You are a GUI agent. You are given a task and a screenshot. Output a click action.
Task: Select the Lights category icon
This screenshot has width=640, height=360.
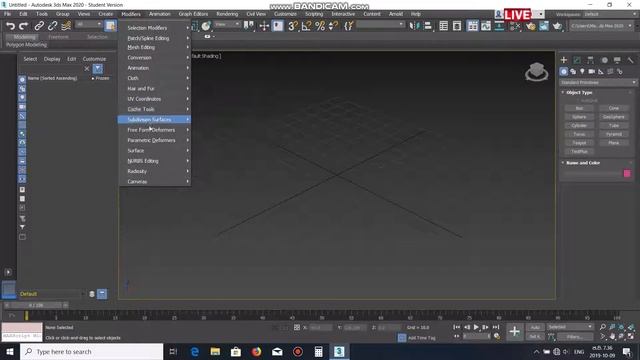click(582, 71)
